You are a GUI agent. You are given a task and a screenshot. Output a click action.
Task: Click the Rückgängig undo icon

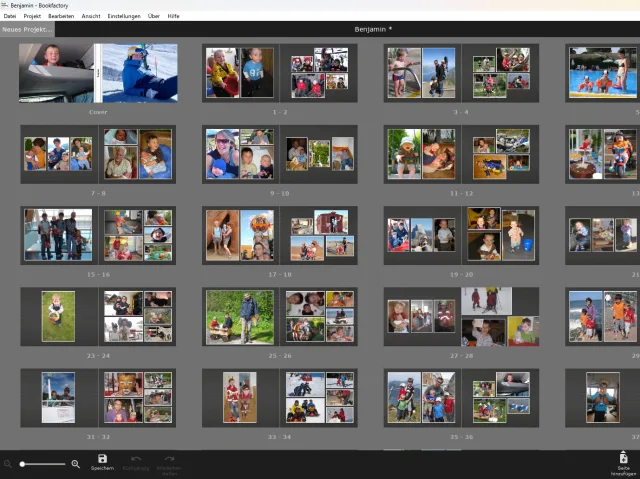[136, 459]
